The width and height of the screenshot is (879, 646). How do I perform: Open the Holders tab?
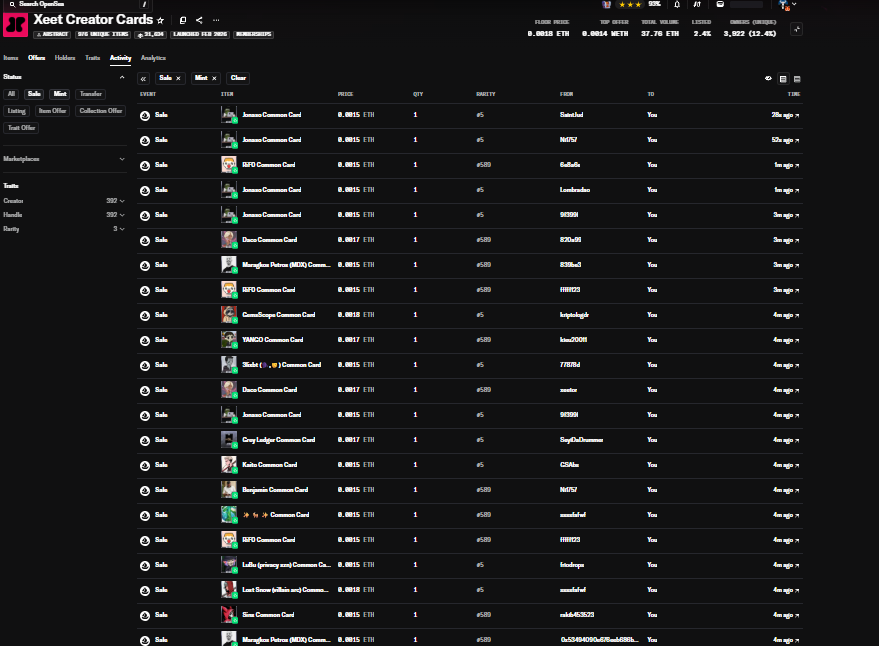tap(65, 58)
